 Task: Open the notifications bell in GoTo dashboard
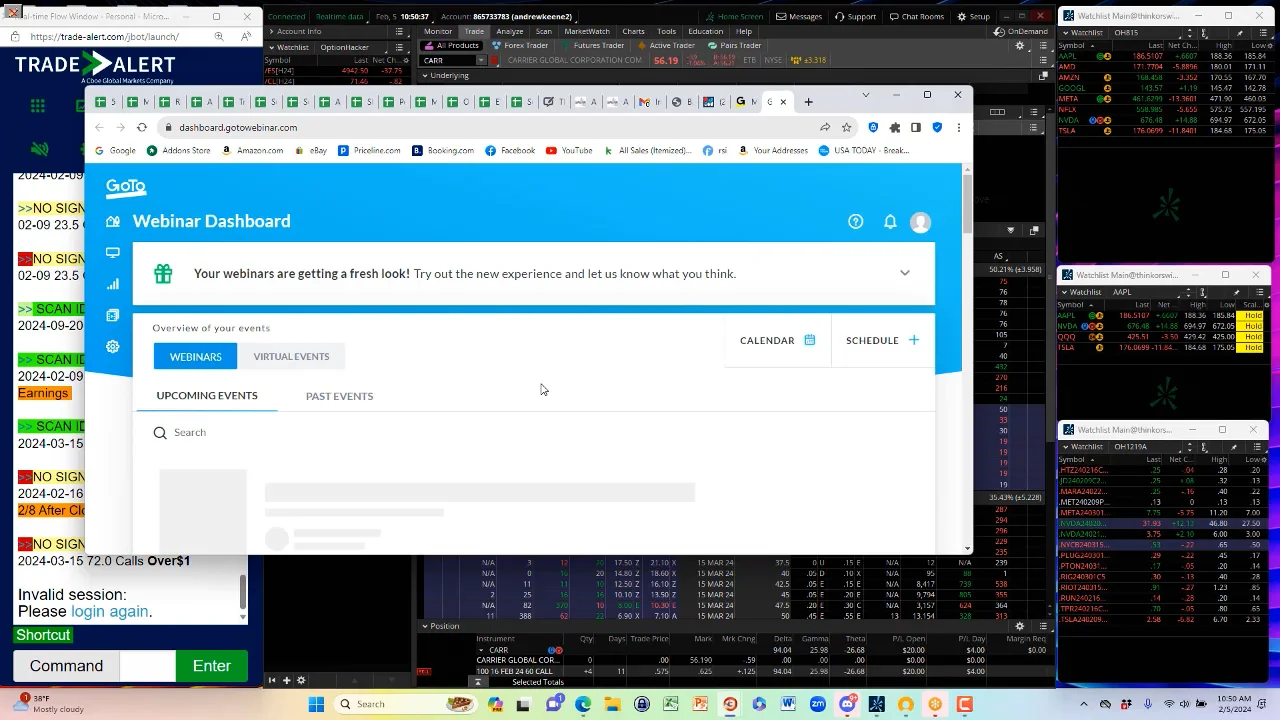(890, 222)
